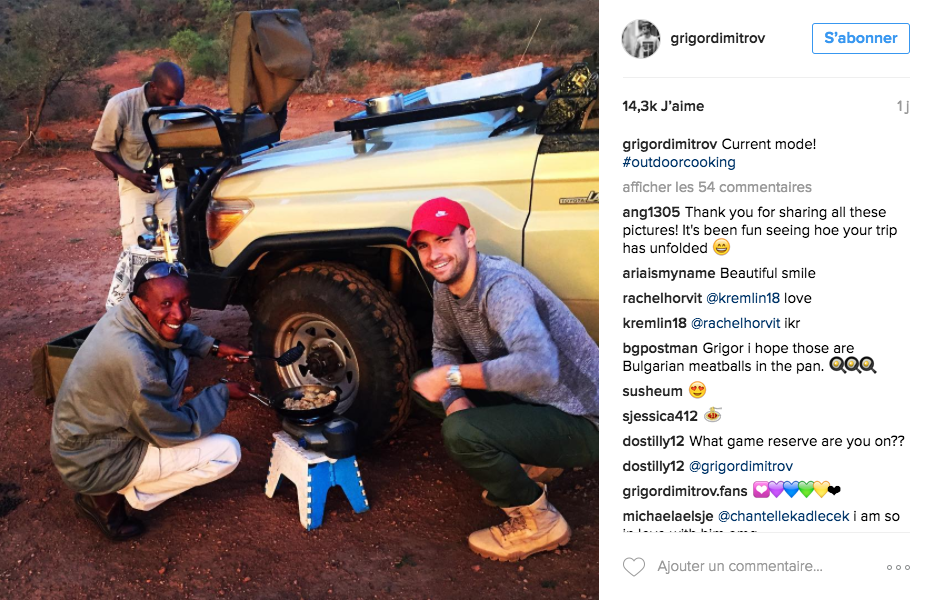Click the Ajouter un commentaire input field
931x600 pixels.
740,566
